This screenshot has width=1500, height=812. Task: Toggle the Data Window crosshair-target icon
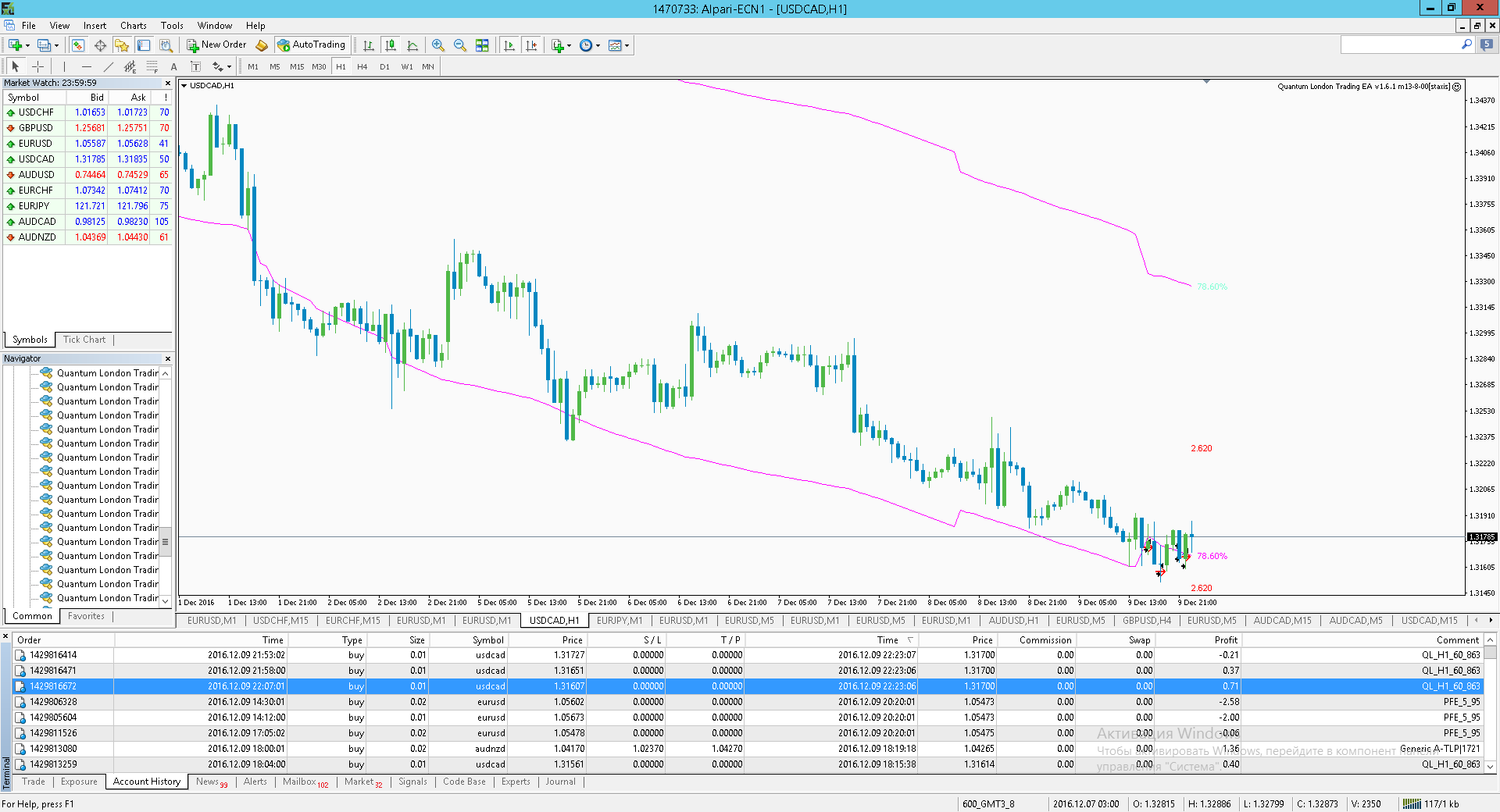[100, 45]
